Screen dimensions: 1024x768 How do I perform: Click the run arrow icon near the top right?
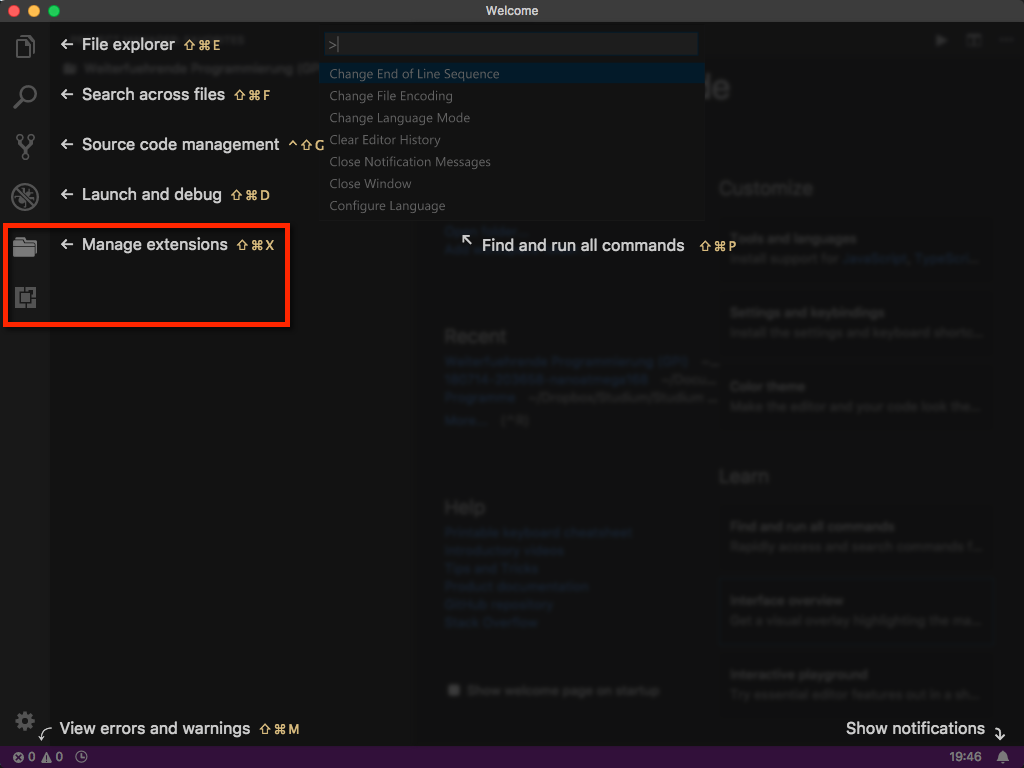point(941,40)
